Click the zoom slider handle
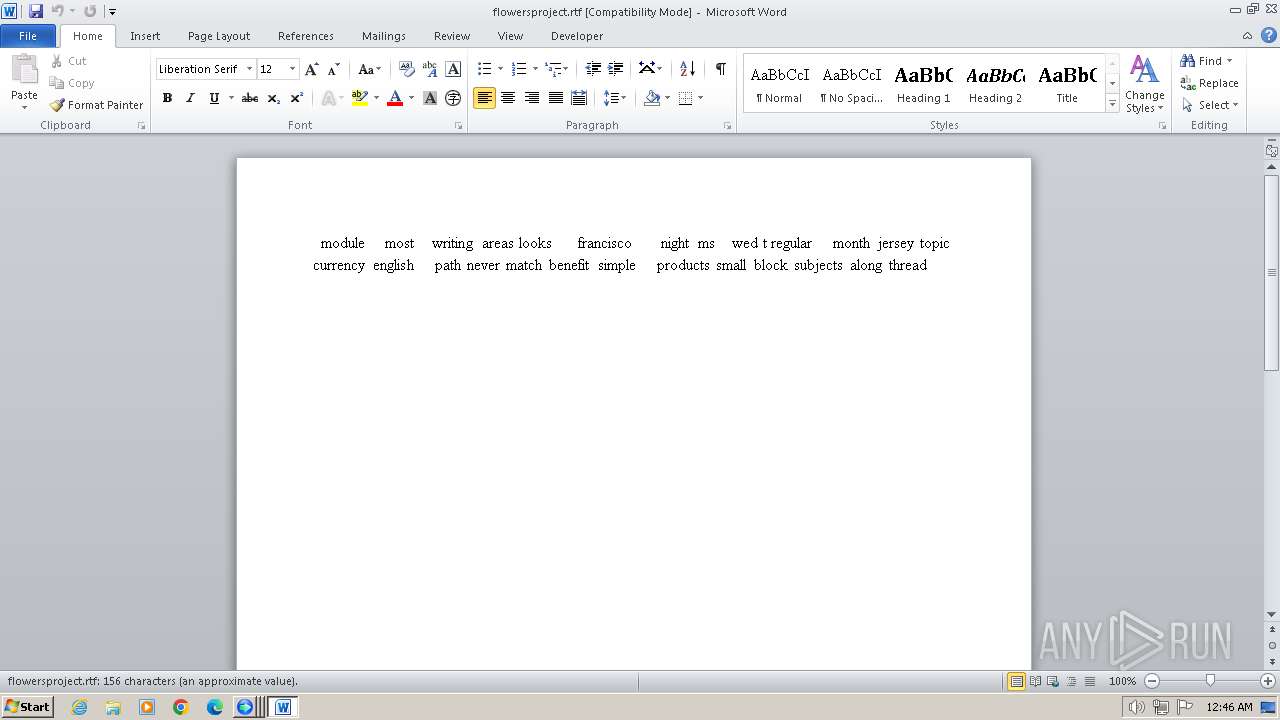Image resolution: width=1280 pixels, height=720 pixels. (1210, 681)
